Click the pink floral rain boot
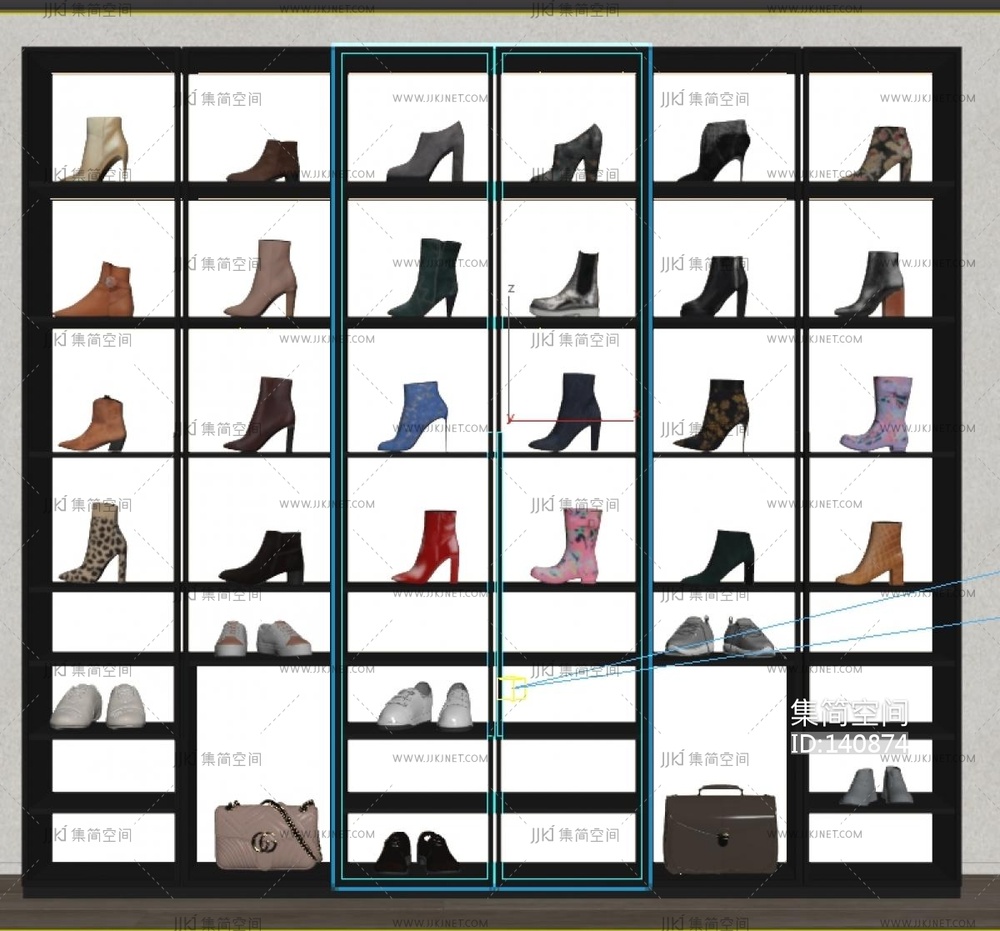 tap(566, 546)
